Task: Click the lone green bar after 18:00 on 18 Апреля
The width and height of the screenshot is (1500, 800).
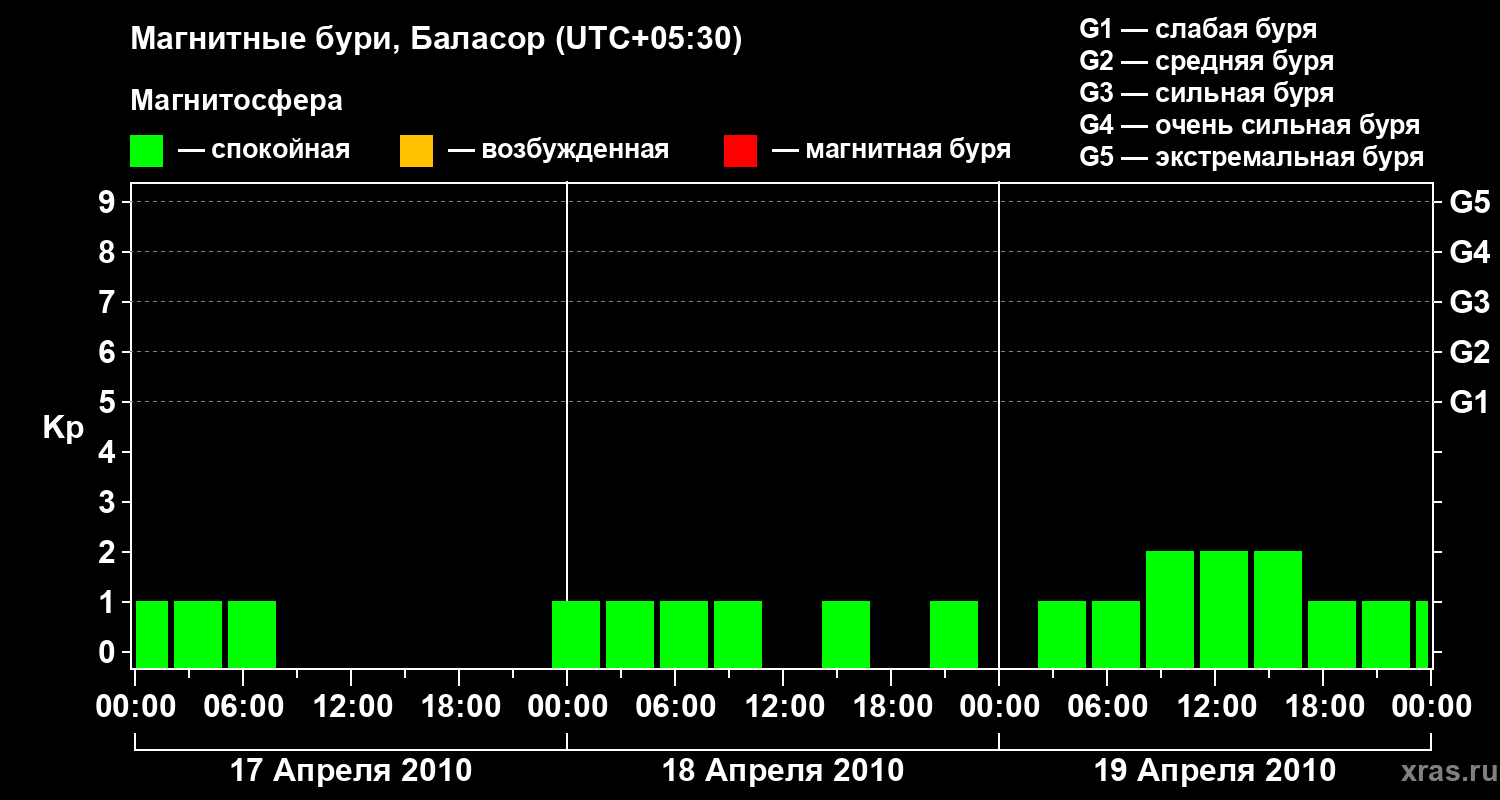Action: (x=954, y=634)
